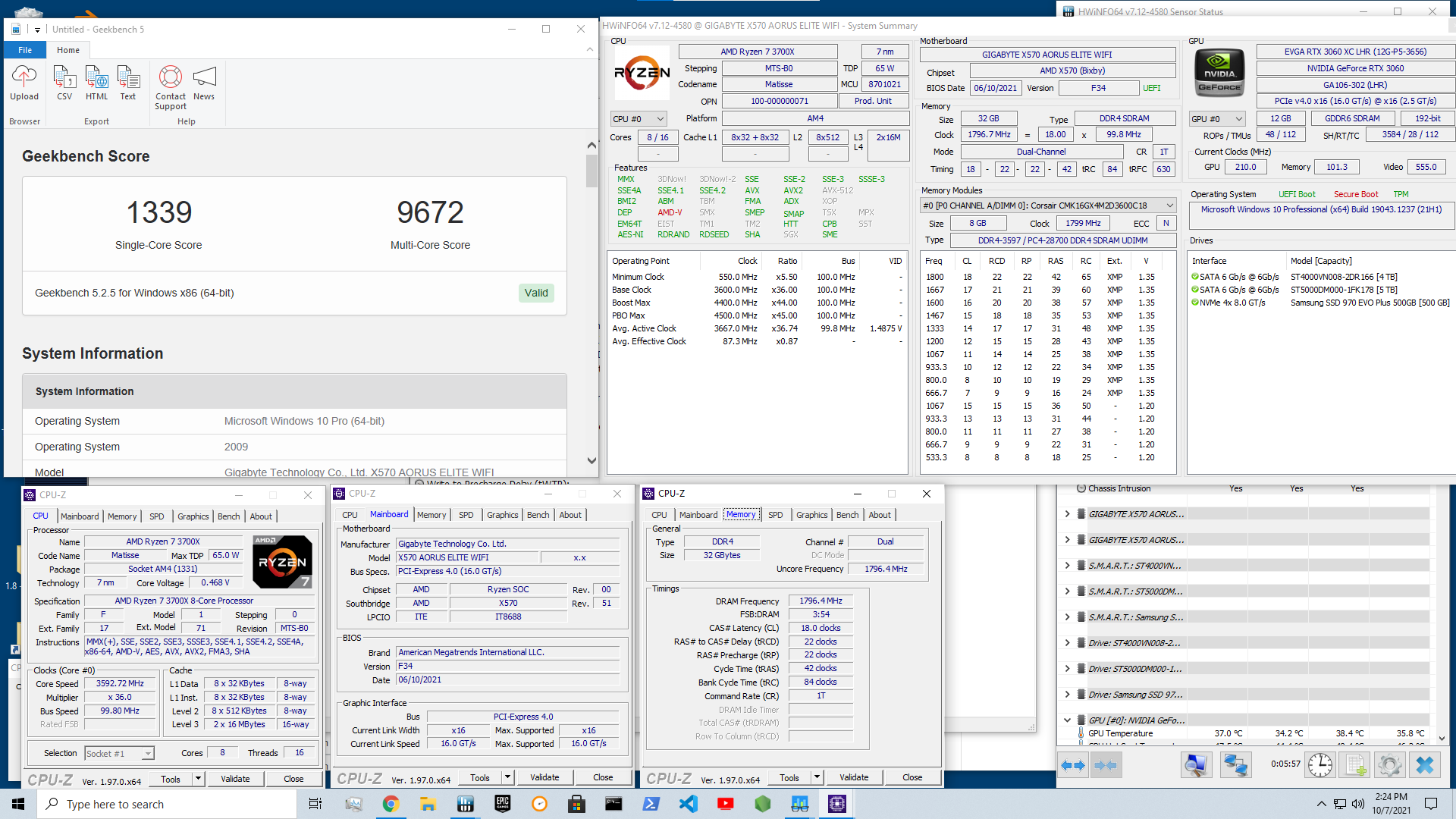
Task: Click Close button in Memory CPU-Z window
Action: point(912,777)
